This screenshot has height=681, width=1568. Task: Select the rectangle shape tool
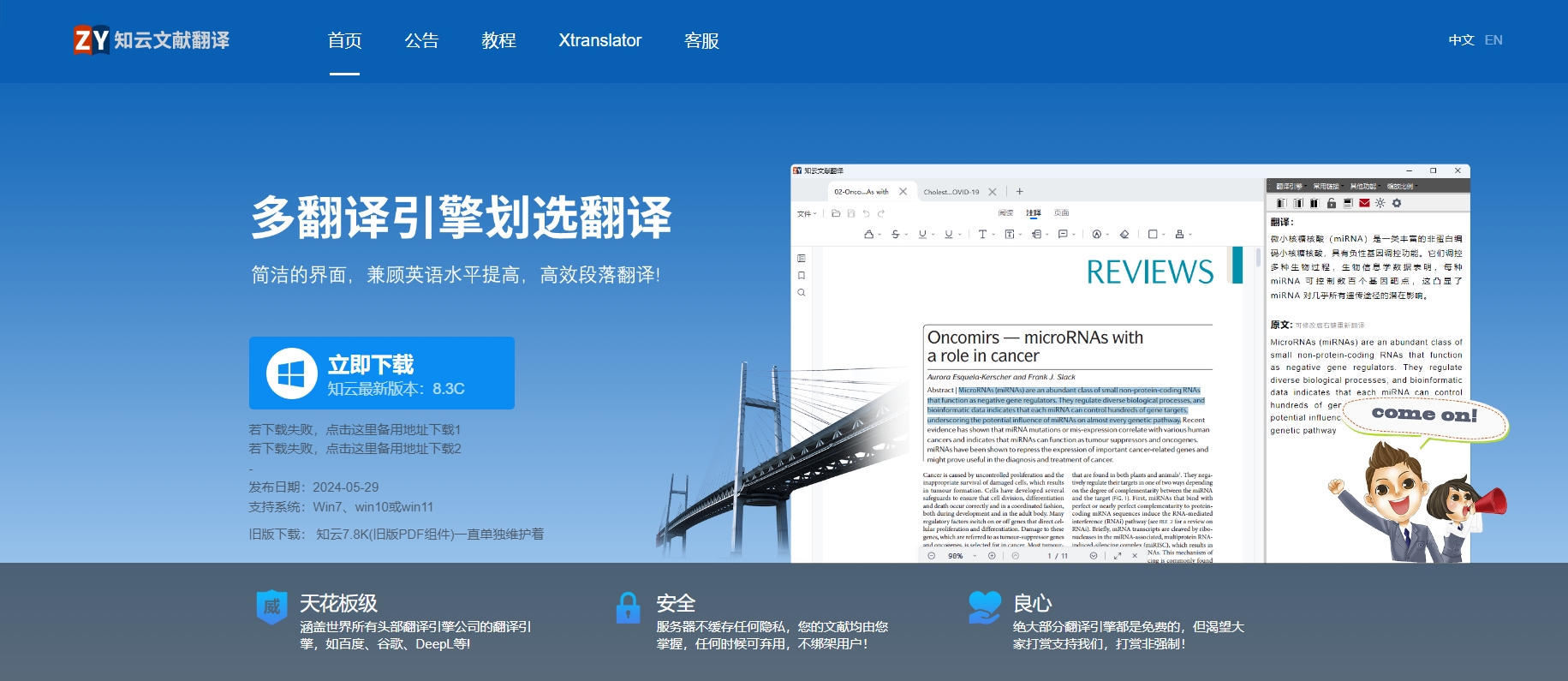pos(1153,234)
